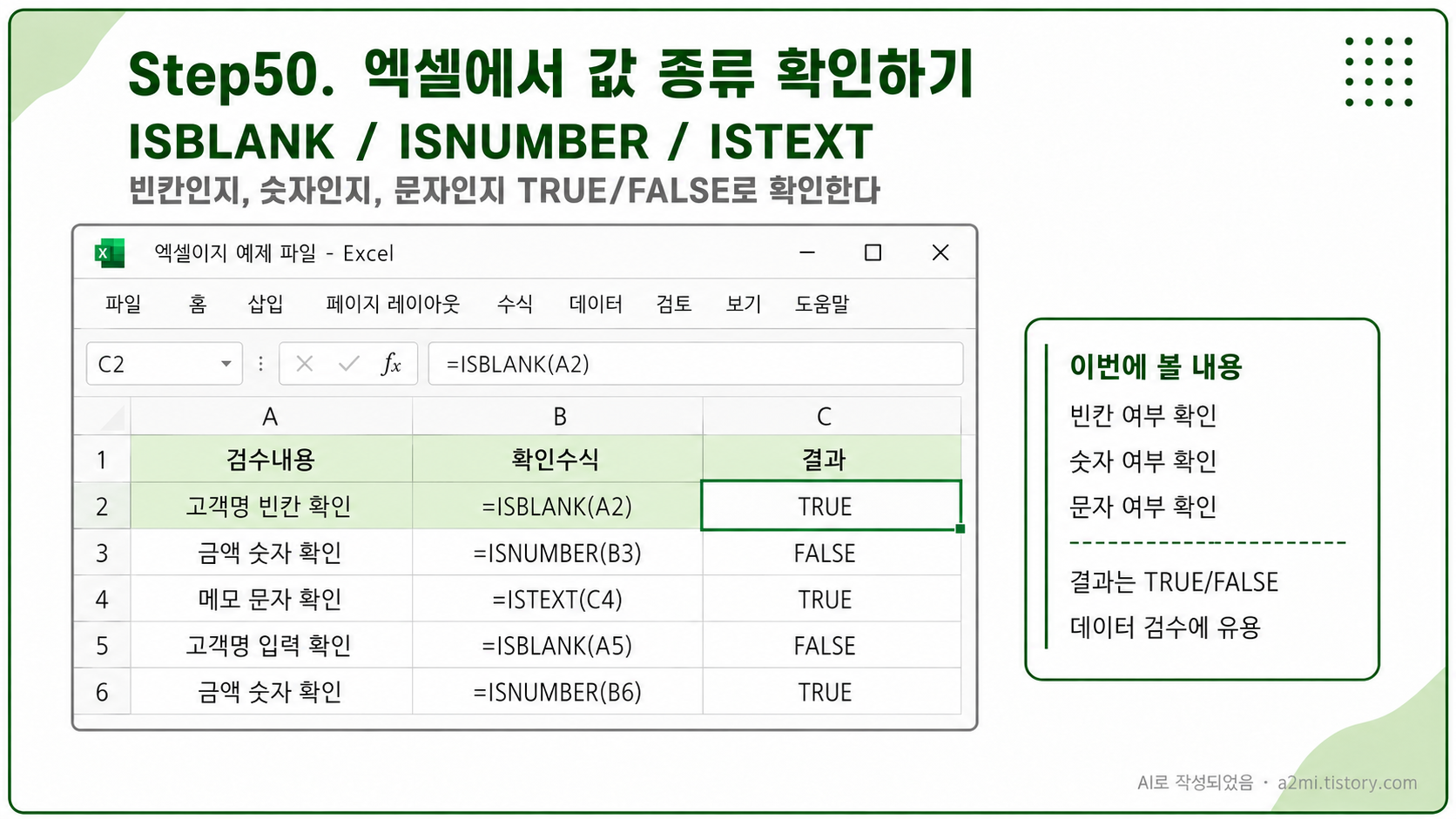The width and height of the screenshot is (1456, 819).
Task: Open the 검토 ribbon tab
Action: [674, 304]
